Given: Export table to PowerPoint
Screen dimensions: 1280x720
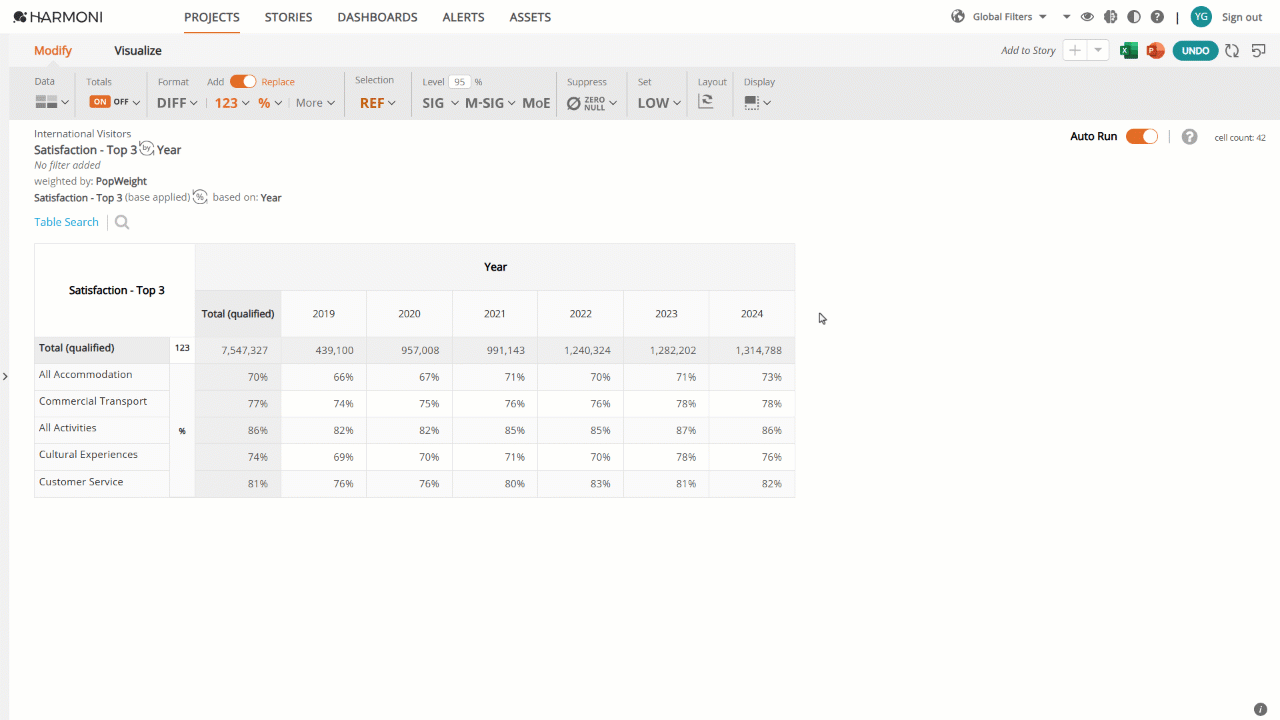Looking at the screenshot, I should [x=1155, y=51].
